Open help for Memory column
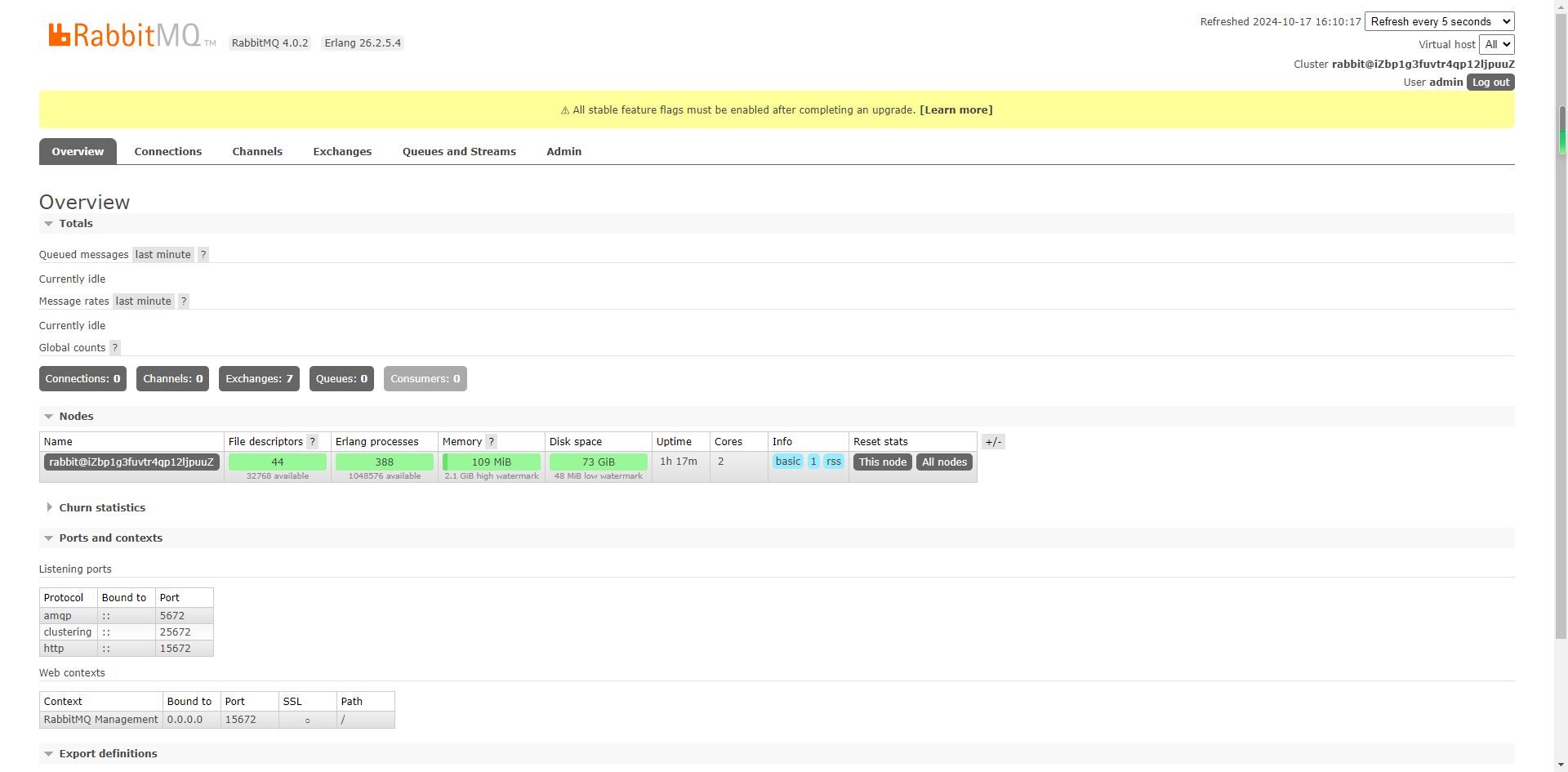This screenshot has width=1568, height=772. pyautogui.click(x=491, y=442)
